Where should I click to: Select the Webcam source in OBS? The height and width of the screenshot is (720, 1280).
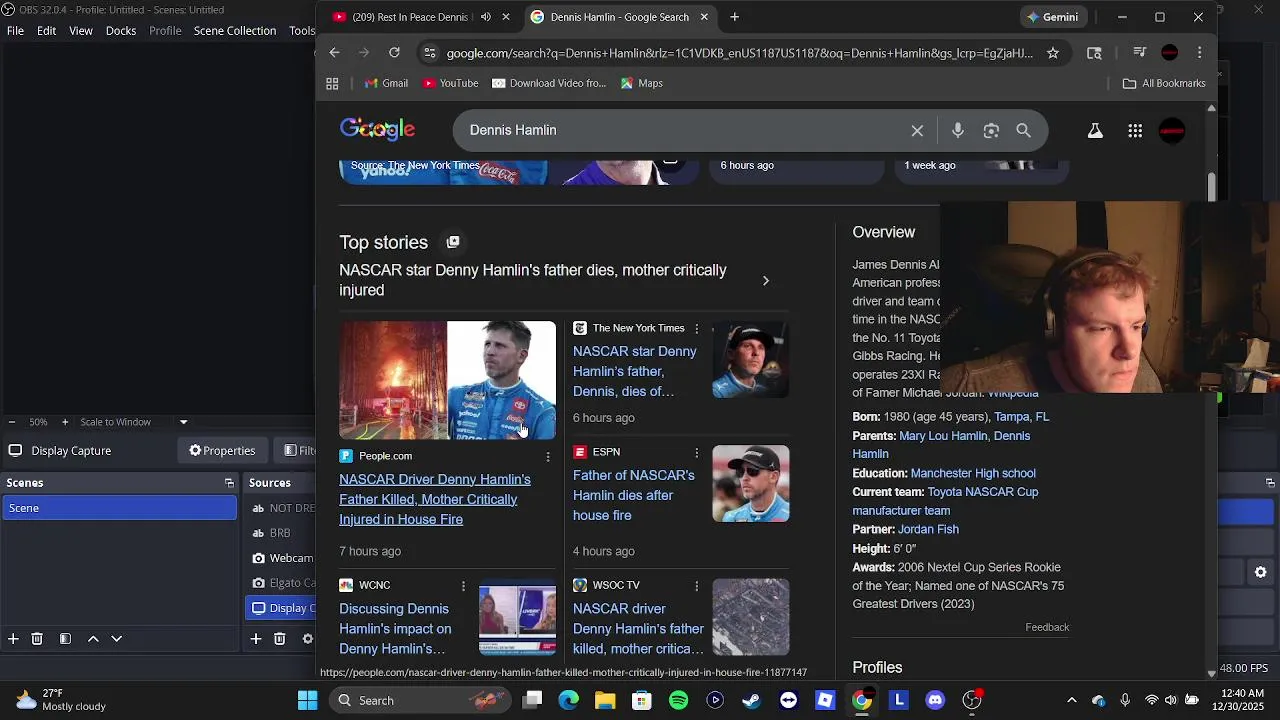tap(281, 558)
